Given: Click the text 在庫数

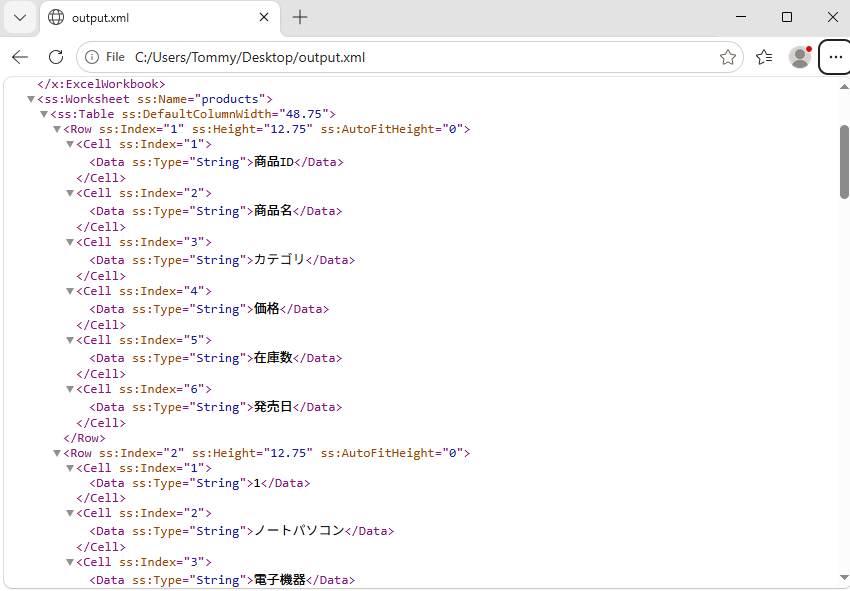Looking at the screenshot, I should (x=273, y=357).
